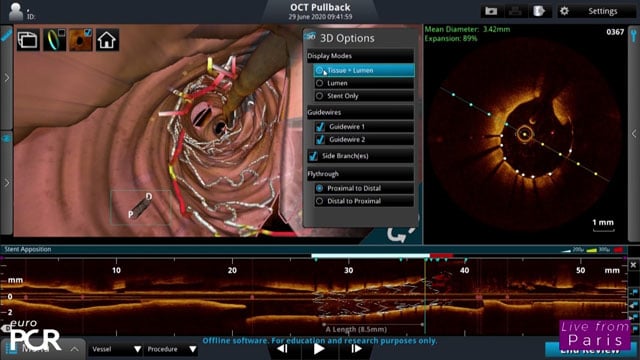The image size is (640, 360).
Task: Click the red apposition legend swatch
Action: tap(618, 249)
